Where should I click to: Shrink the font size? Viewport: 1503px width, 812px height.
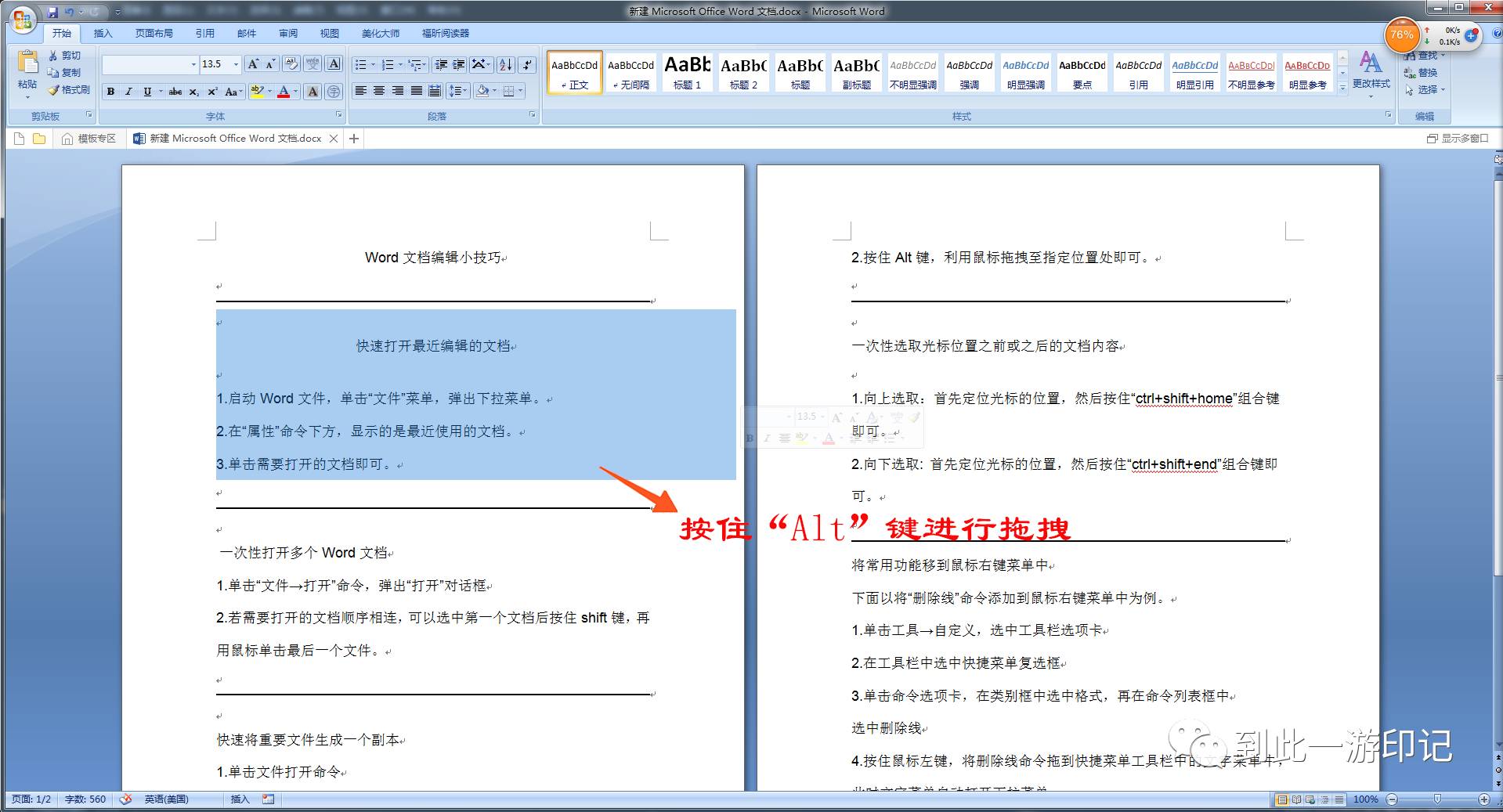point(270,64)
